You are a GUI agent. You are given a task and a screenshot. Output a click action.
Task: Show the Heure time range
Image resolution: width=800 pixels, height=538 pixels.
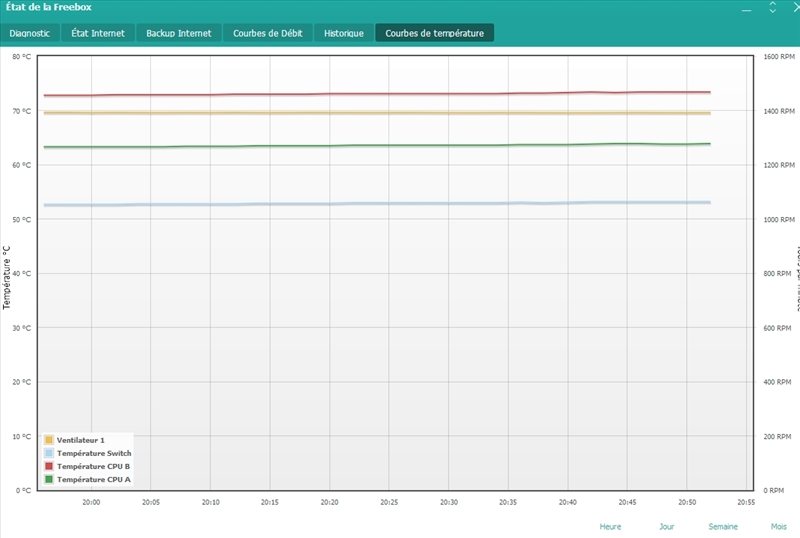(610, 526)
